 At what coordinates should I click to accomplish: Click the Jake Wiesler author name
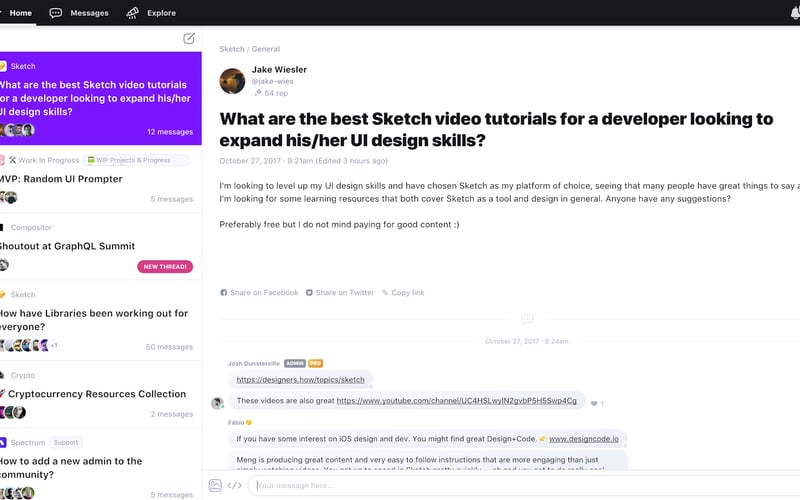pos(279,69)
